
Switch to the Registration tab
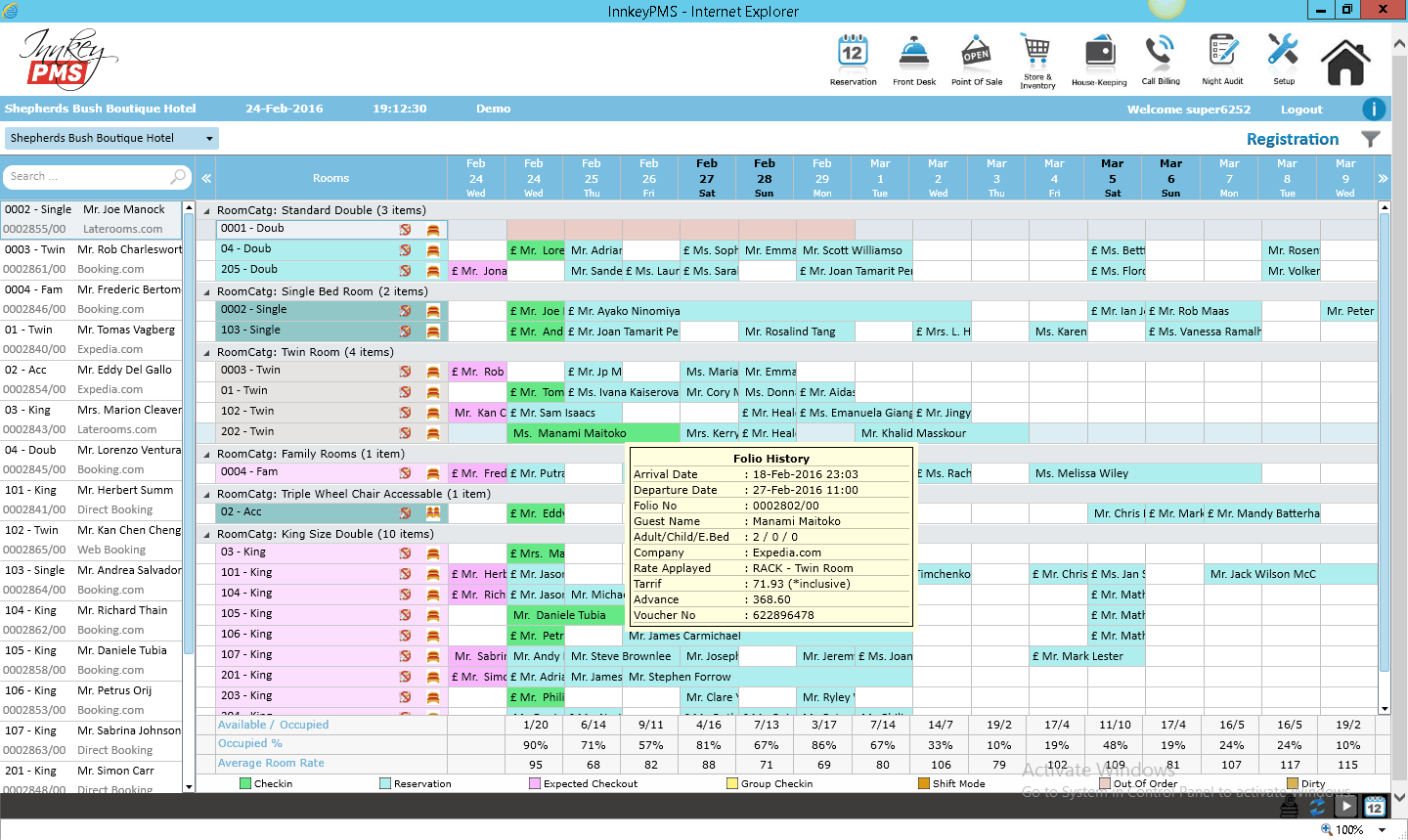pos(1293,139)
